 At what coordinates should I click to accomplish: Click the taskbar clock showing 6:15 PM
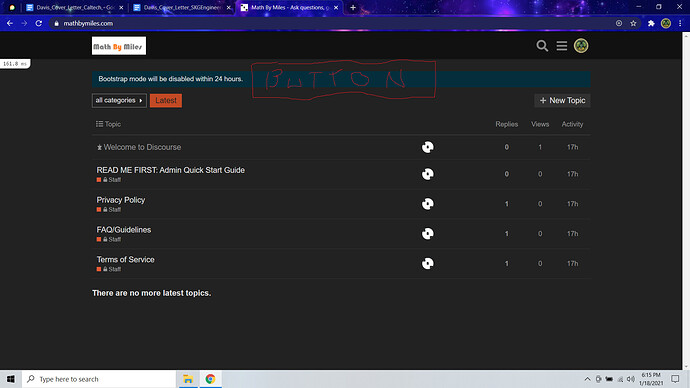[651, 379]
